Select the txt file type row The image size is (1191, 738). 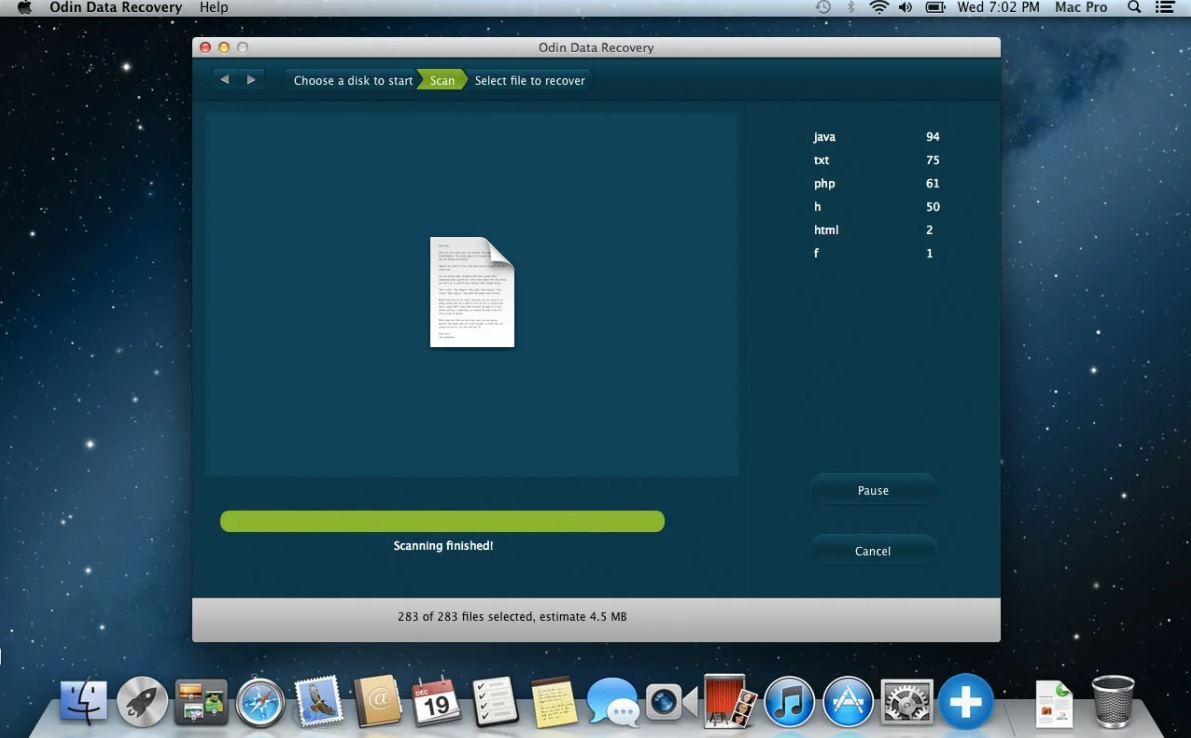(877, 160)
